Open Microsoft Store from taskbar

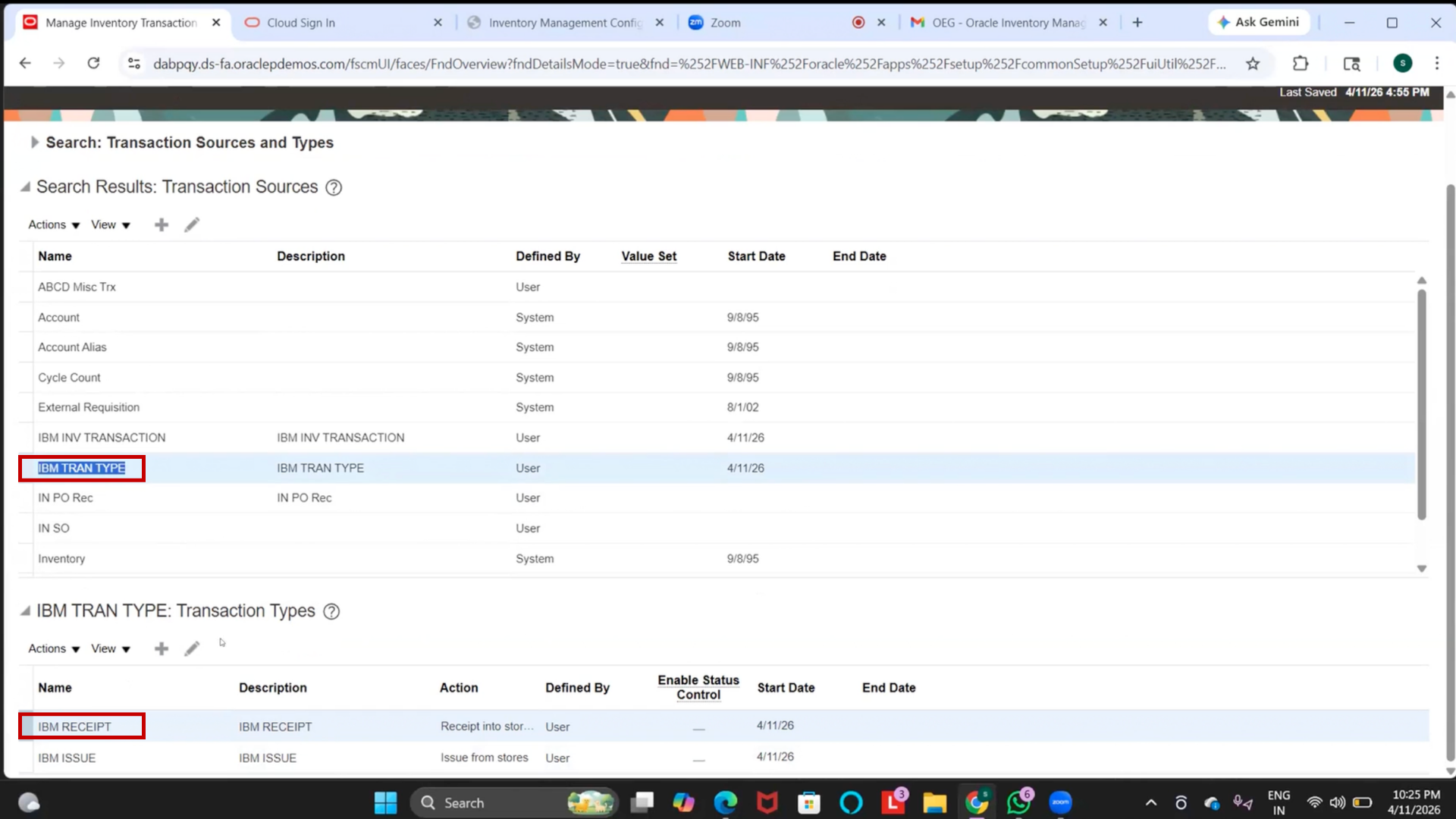click(x=809, y=802)
